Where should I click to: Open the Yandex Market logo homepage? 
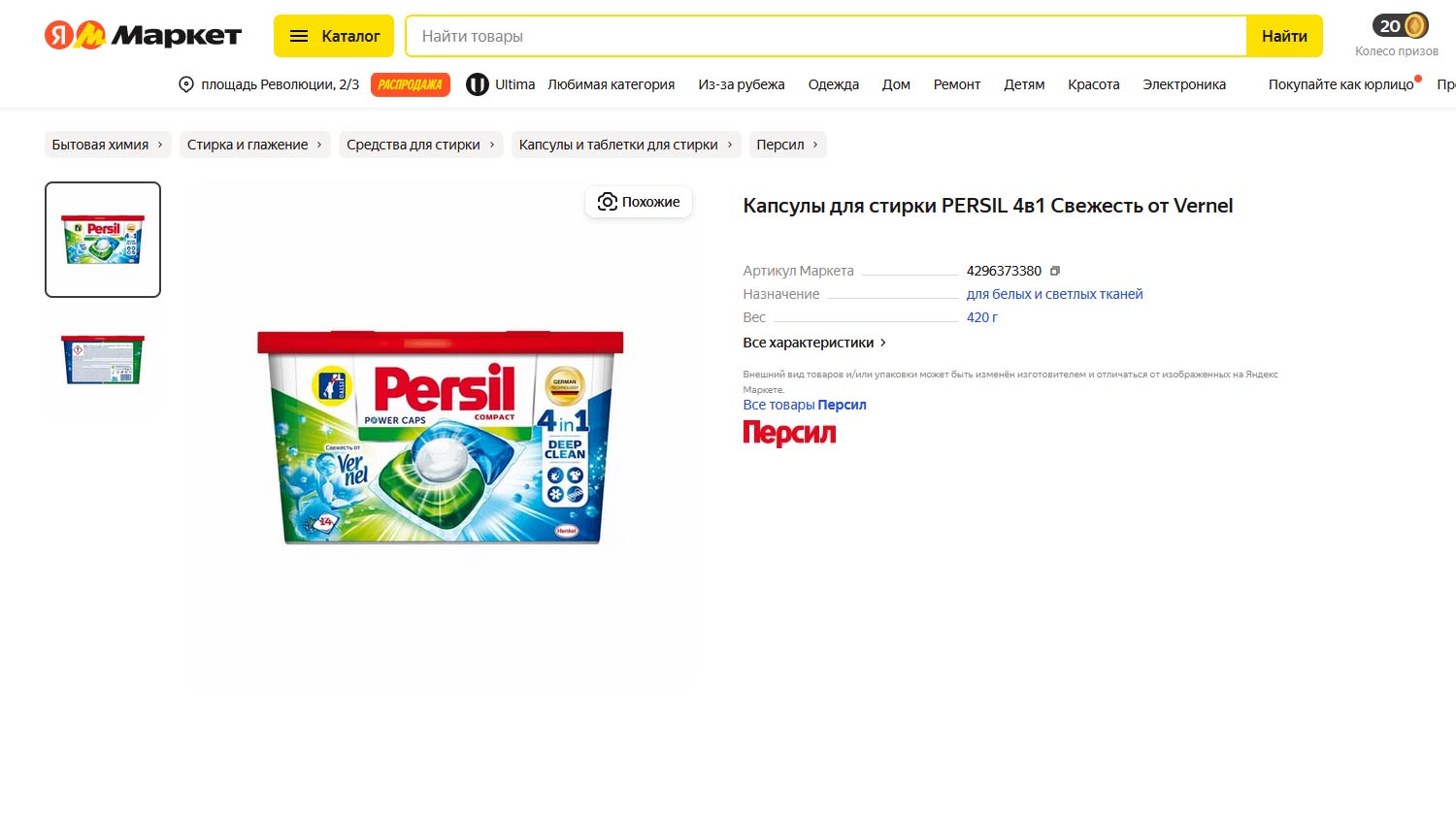(x=143, y=36)
